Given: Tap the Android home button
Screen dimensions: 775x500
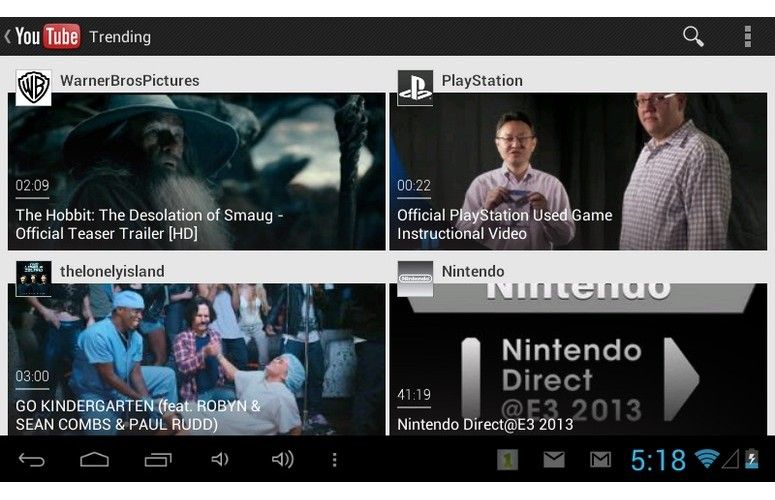Looking at the screenshot, I should (x=94, y=460).
